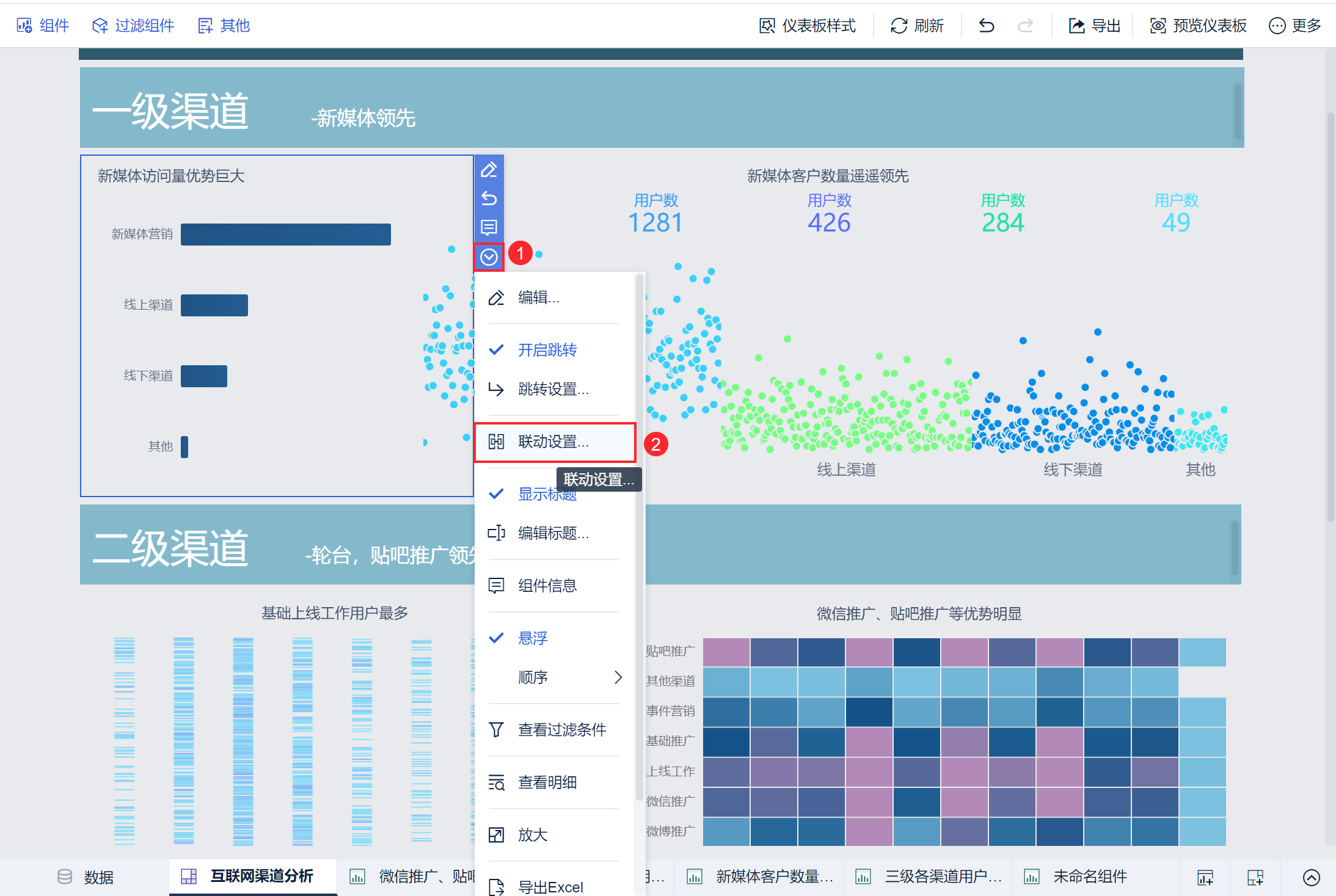
Task: Toggle the 显示标题 show title option
Action: tap(555, 494)
